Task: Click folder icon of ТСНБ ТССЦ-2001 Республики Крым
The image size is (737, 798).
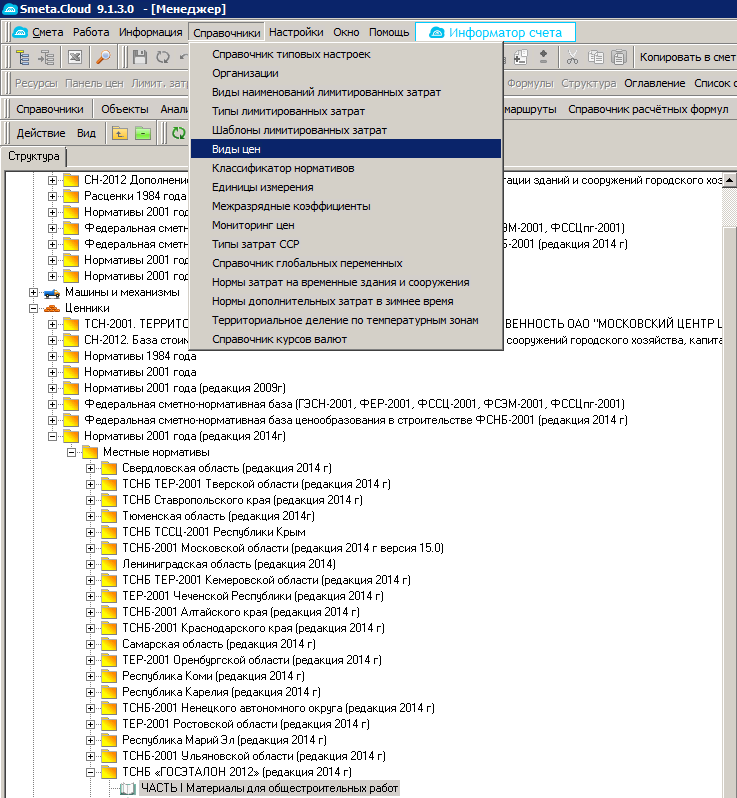Action: pyautogui.click(x=109, y=532)
